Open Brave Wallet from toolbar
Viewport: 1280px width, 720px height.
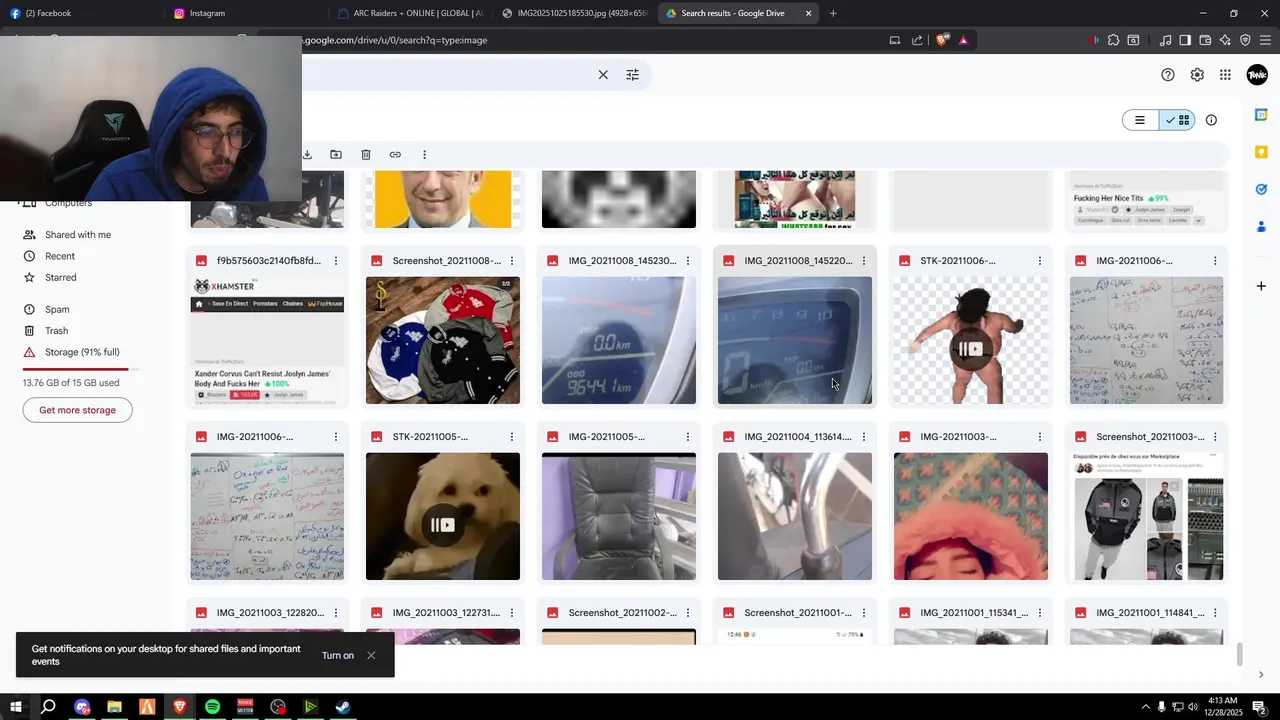pos(1205,40)
